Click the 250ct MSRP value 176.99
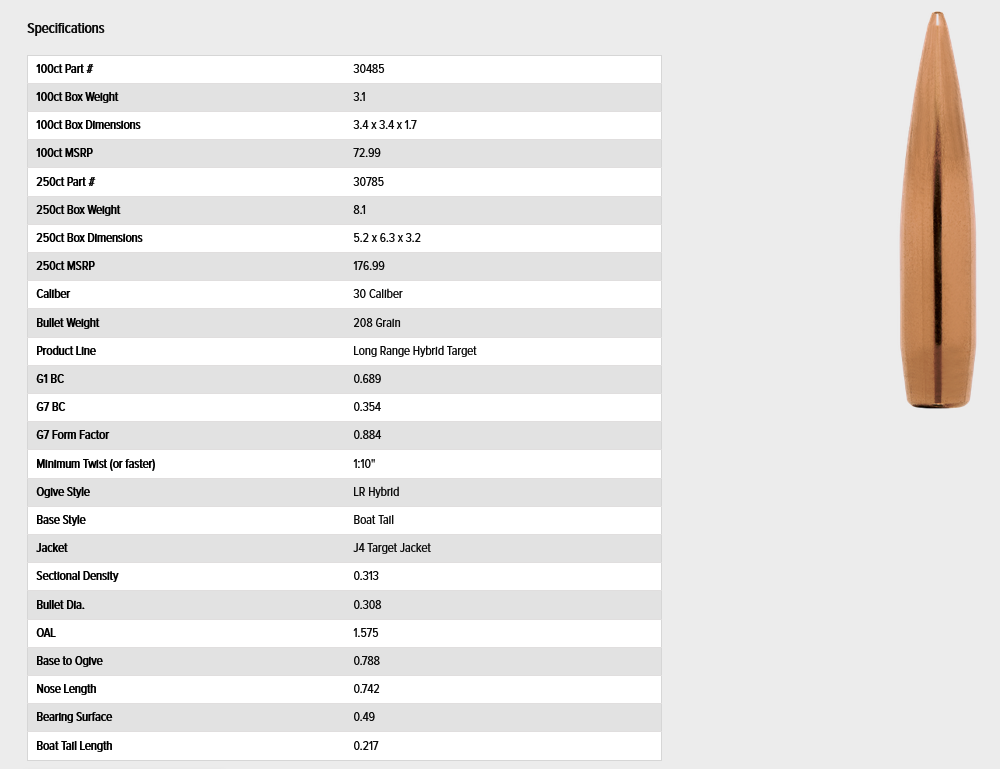Image resolution: width=1000 pixels, height=769 pixels. click(369, 266)
